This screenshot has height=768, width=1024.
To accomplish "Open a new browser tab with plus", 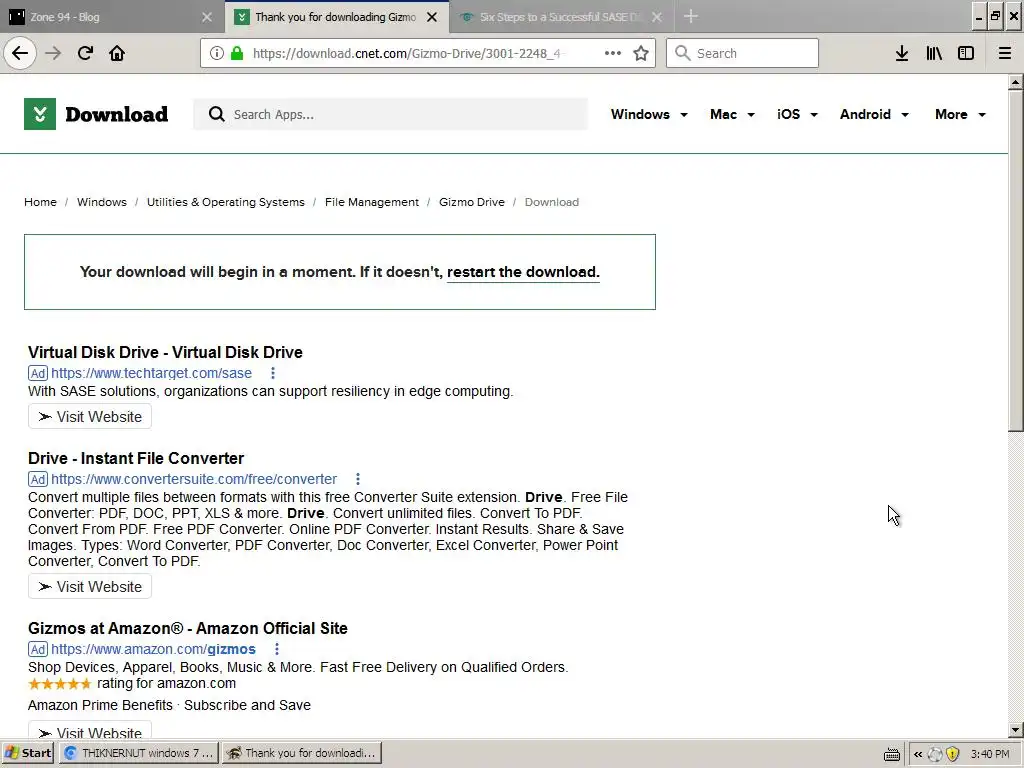I will pos(691,17).
